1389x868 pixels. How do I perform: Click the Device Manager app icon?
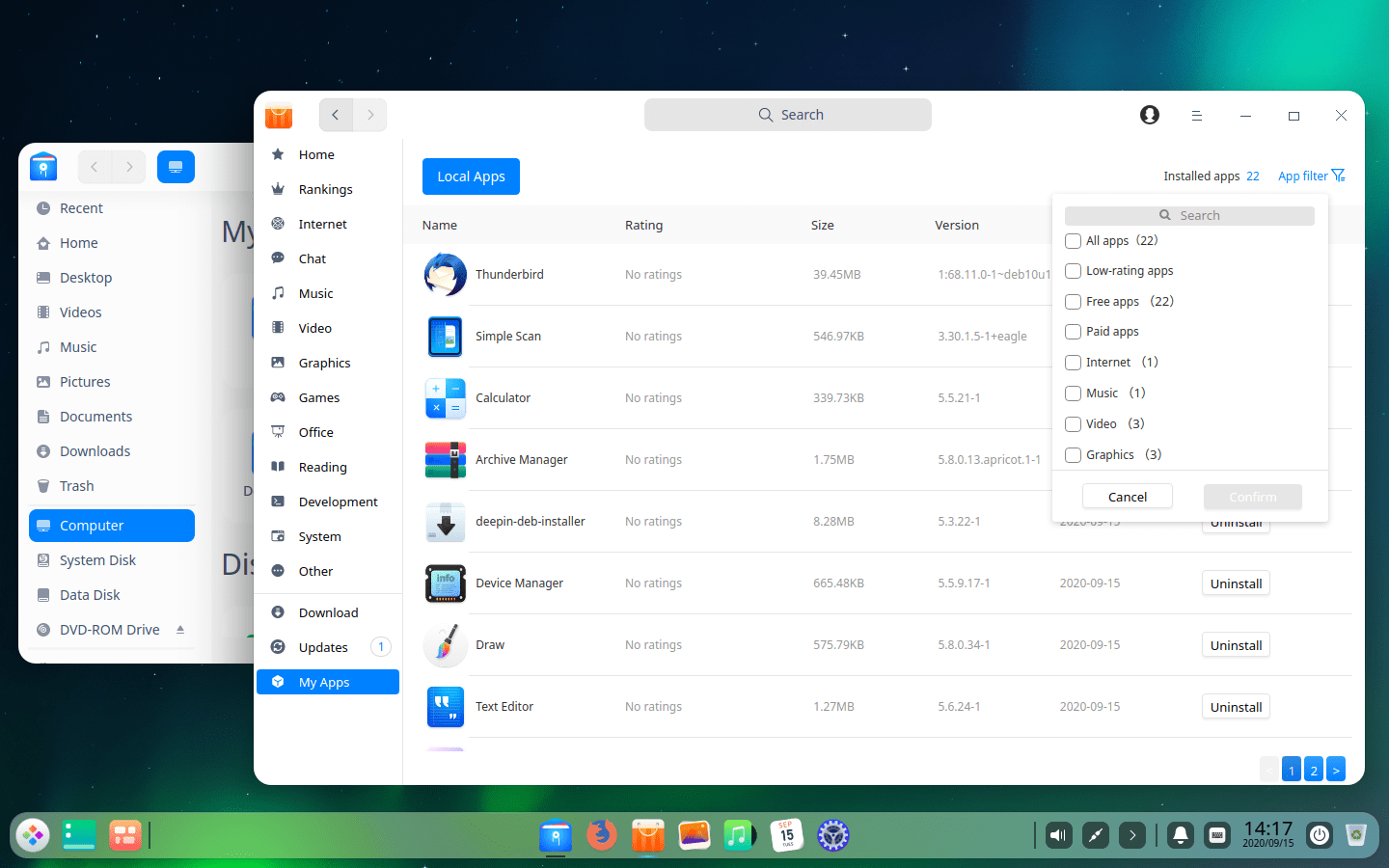pyautogui.click(x=446, y=583)
